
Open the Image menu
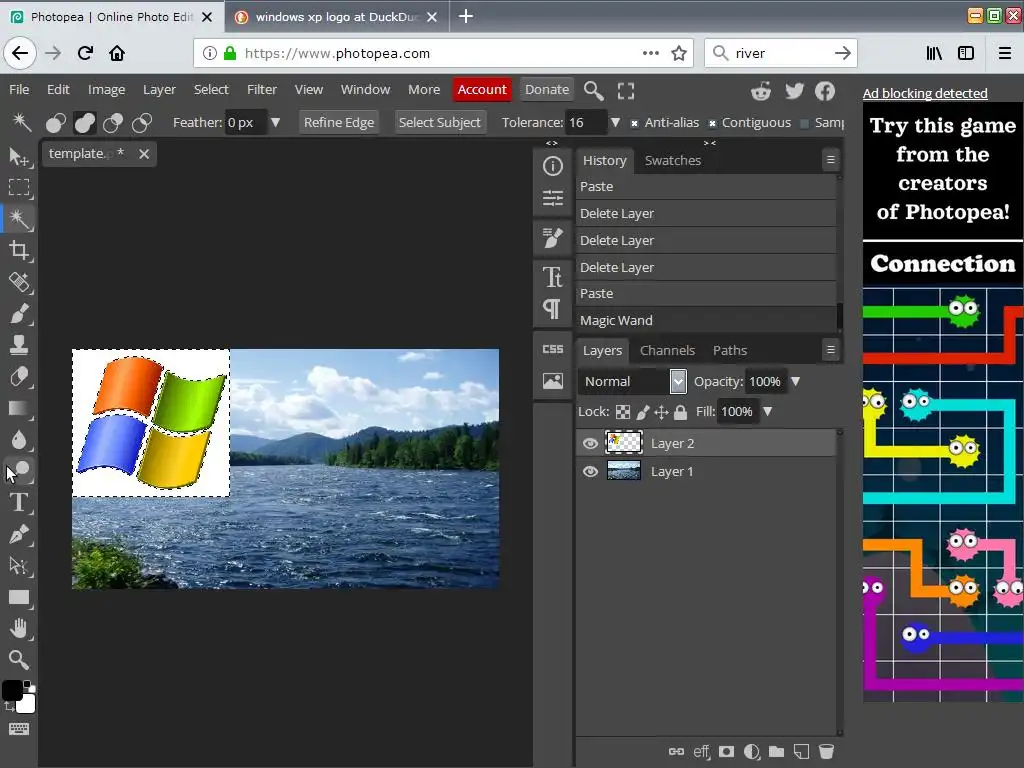pyautogui.click(x=106, y=89)
